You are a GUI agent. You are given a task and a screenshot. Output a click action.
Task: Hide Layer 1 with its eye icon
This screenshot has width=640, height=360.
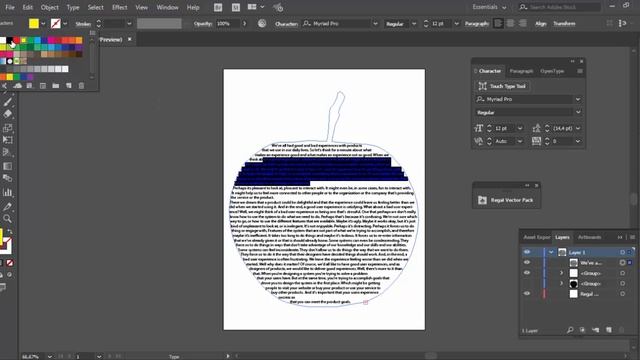pyautogui.click(x=527, y=252)
